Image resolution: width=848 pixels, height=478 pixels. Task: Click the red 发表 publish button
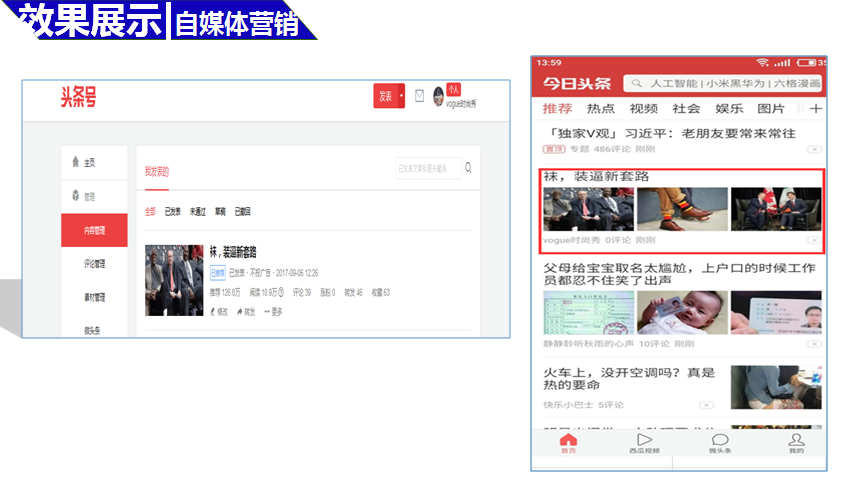(386, 96)
